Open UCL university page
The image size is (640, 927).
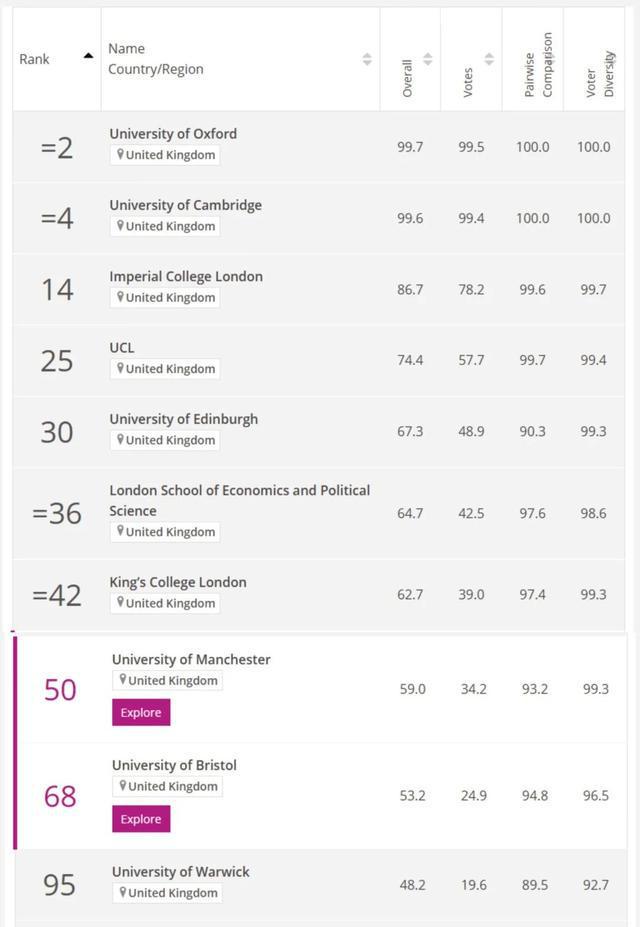coord(122,348)
